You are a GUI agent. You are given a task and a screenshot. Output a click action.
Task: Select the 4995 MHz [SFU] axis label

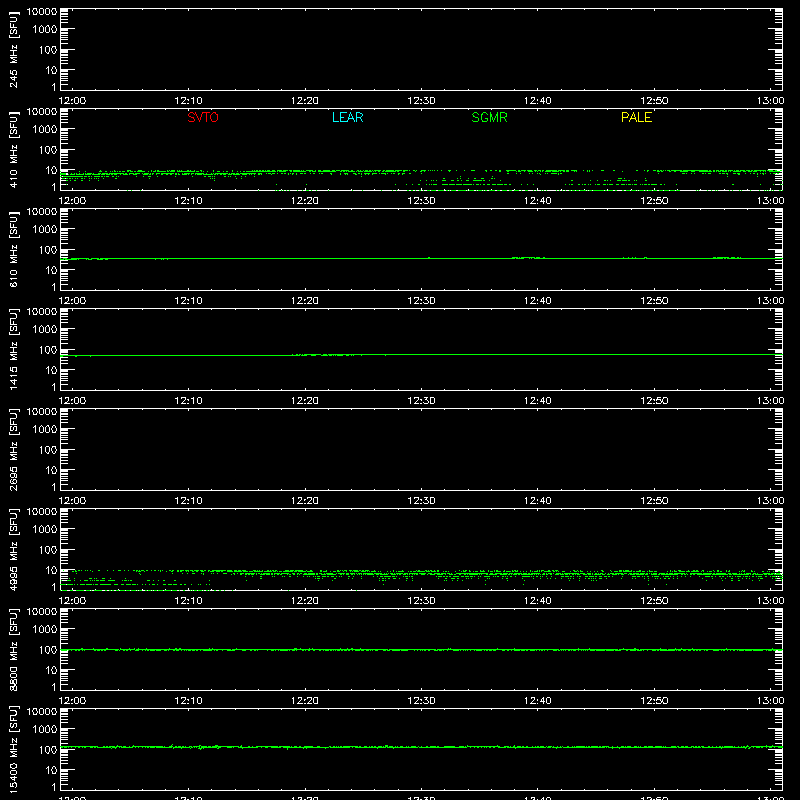click(13, 549)
